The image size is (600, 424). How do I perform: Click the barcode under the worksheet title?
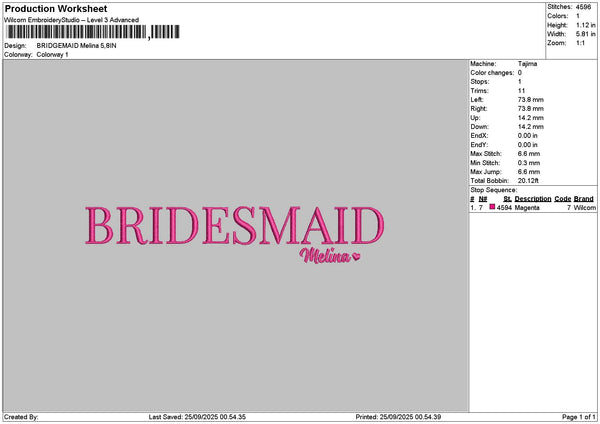coord(93,32)
